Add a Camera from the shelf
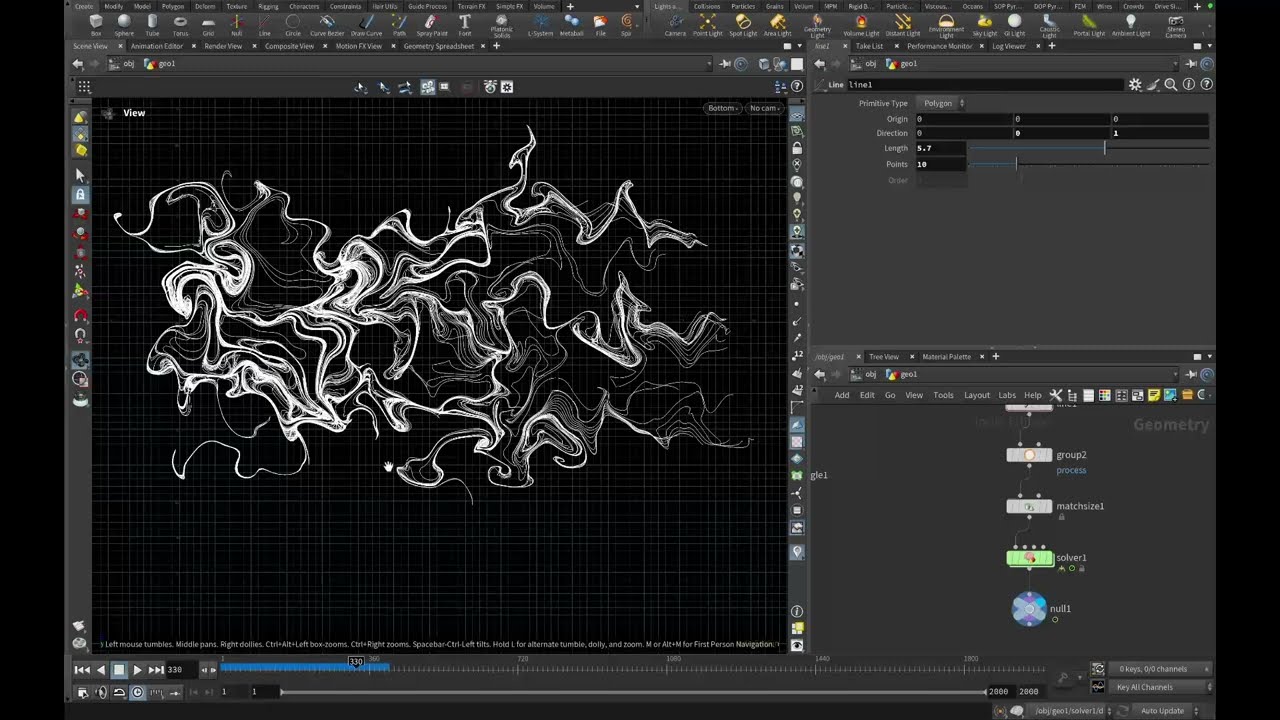The height and width of the screenshot is (720, 1280). (x=675, y=24)
